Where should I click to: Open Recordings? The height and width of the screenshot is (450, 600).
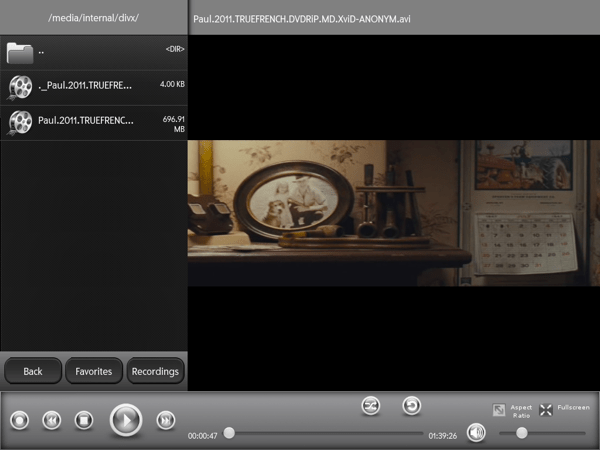pos(155,371)
